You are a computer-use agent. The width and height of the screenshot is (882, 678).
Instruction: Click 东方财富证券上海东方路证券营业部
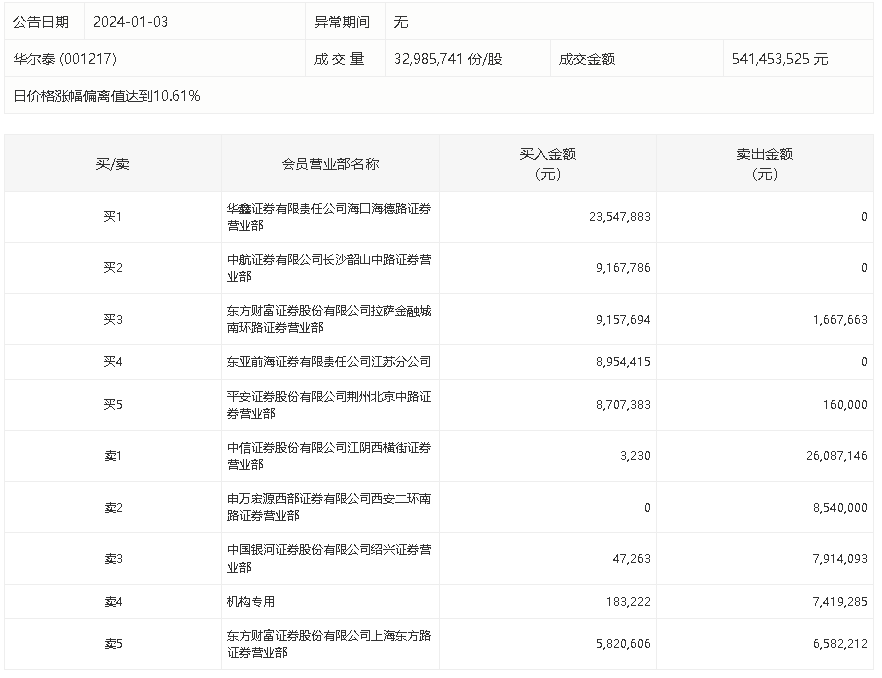click(329, 644)
